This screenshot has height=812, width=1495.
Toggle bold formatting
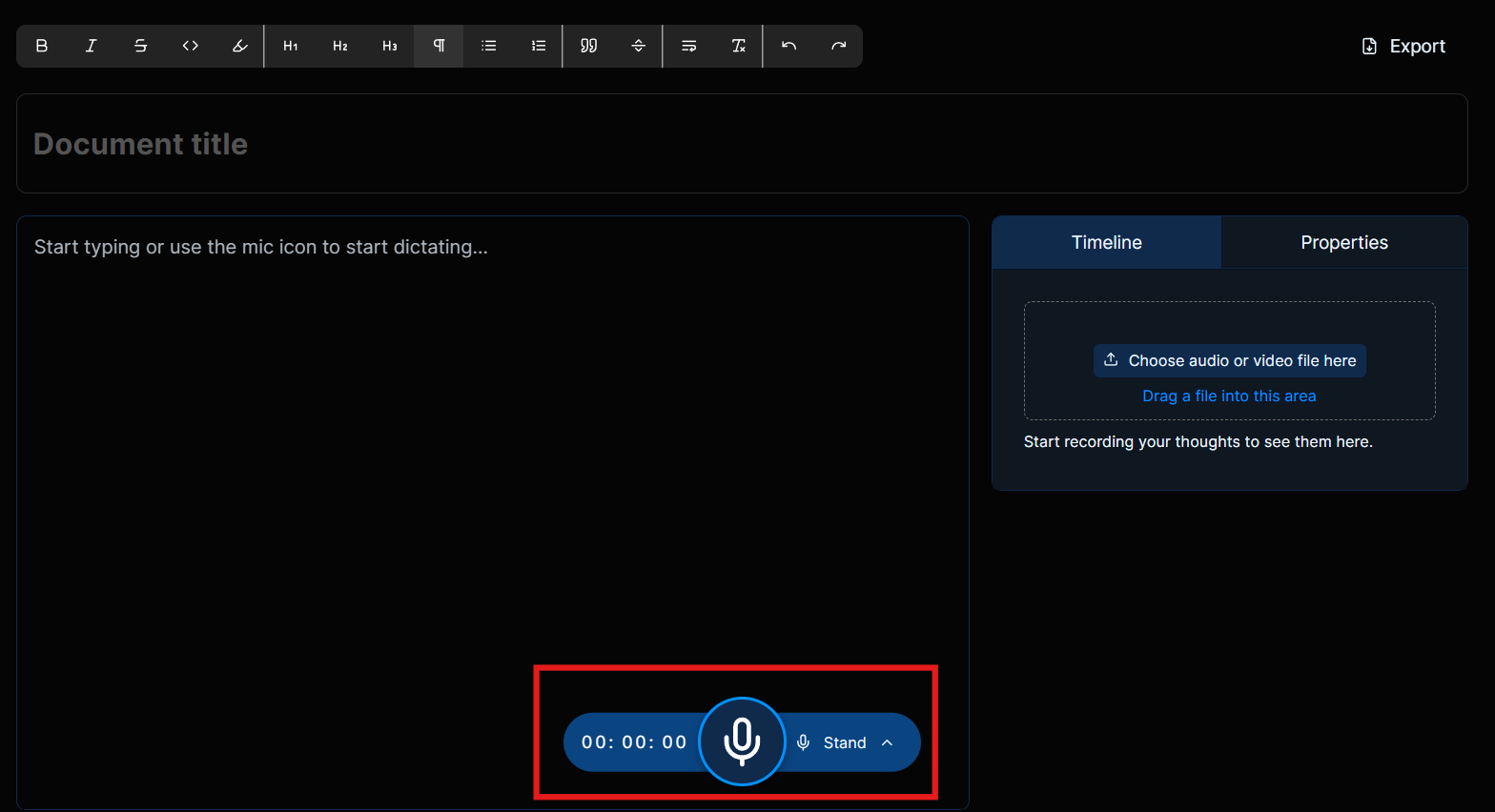42,46
